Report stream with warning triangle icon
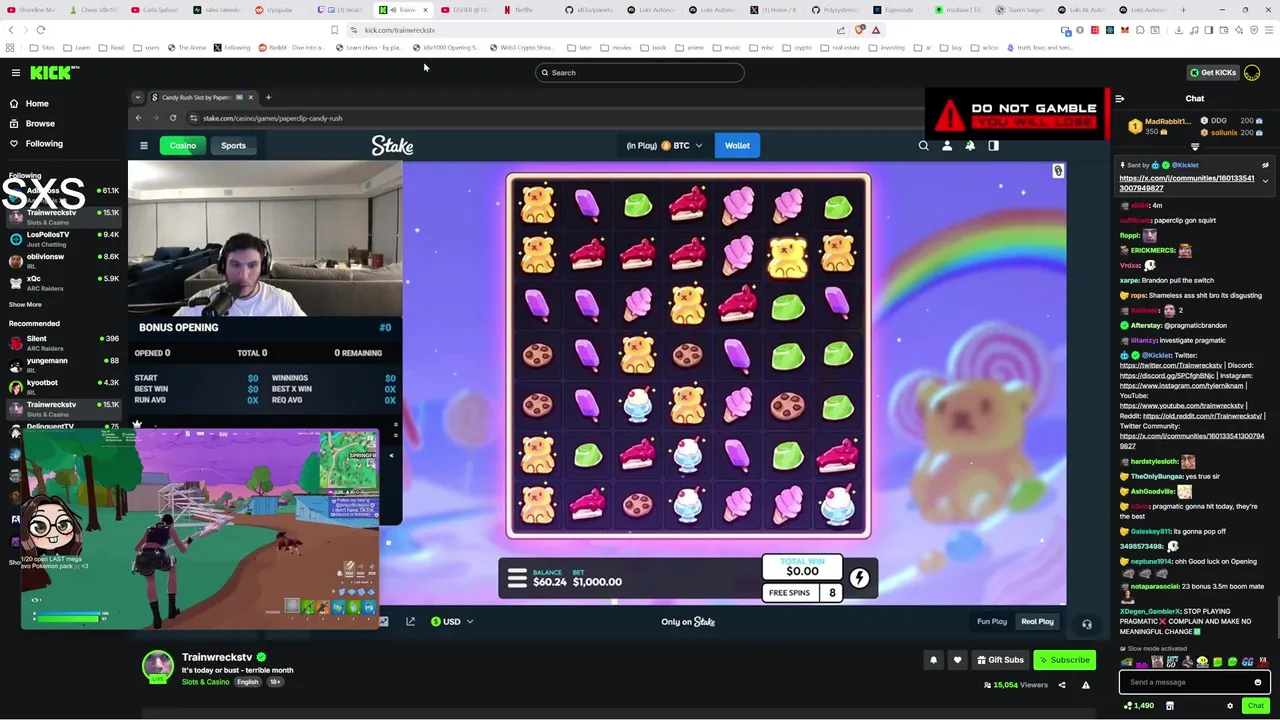 pyautogui.click(x=1086, y=685)
